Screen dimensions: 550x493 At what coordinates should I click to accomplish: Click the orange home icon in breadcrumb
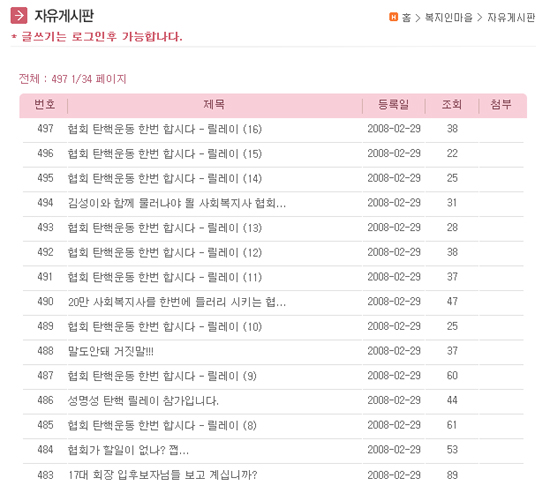pyautogui.click(x=393, y=16)
